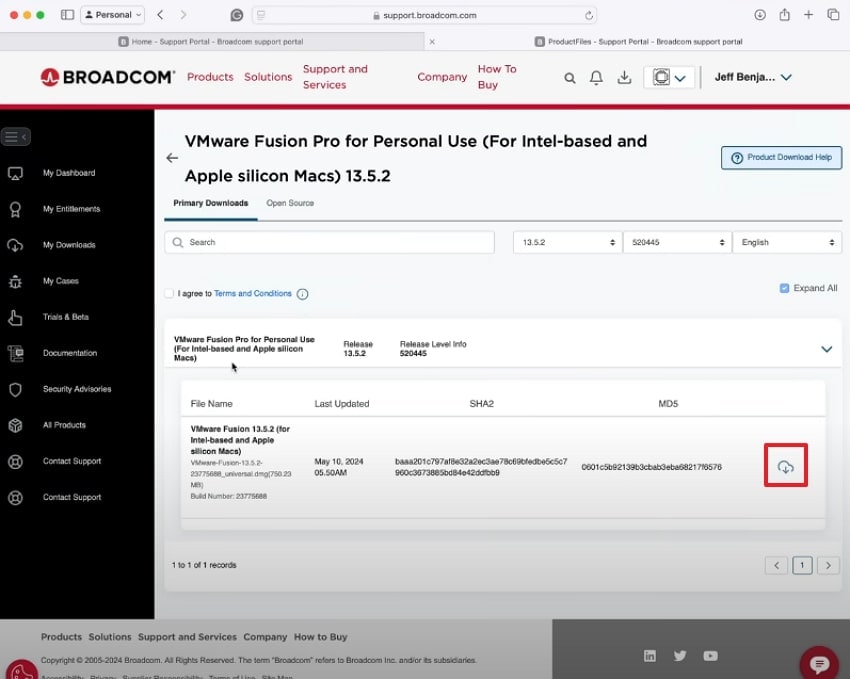The image size is (850, 679).
Task: Click the MD5 hash value
Action: 652,467
